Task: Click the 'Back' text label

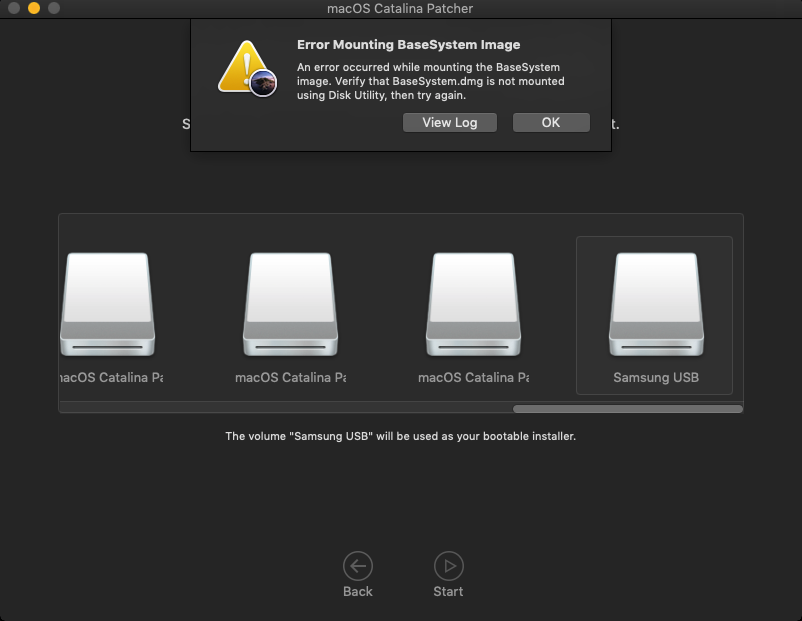Action: 358,591
